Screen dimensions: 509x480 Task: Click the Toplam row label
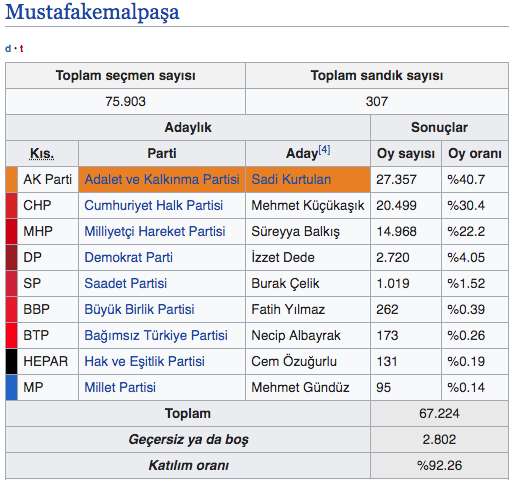(188, 413)
